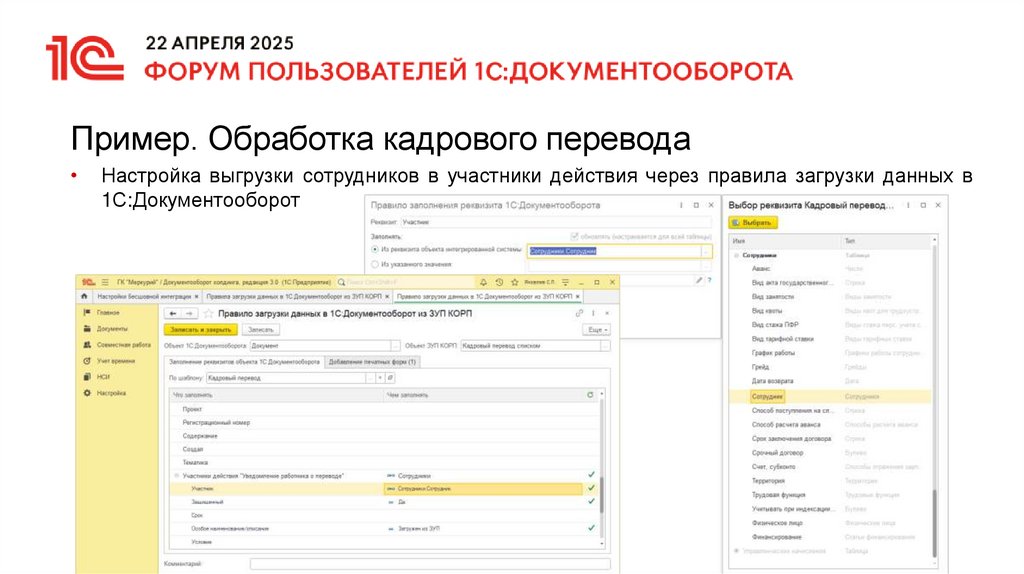Open selector for Объект 1С:Документооборота field
The height and width of the screenshot is (574, 1024).
pyautogui.click(x=395, y=345)
